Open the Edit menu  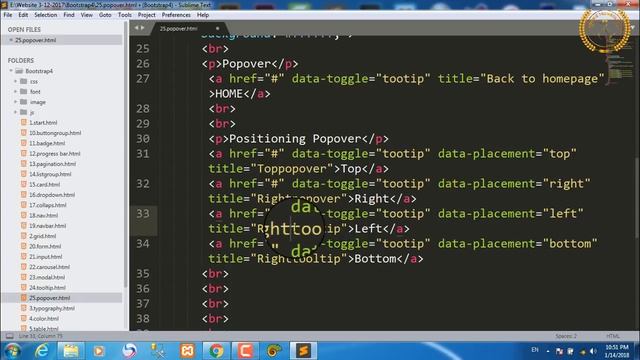(23, 15)
